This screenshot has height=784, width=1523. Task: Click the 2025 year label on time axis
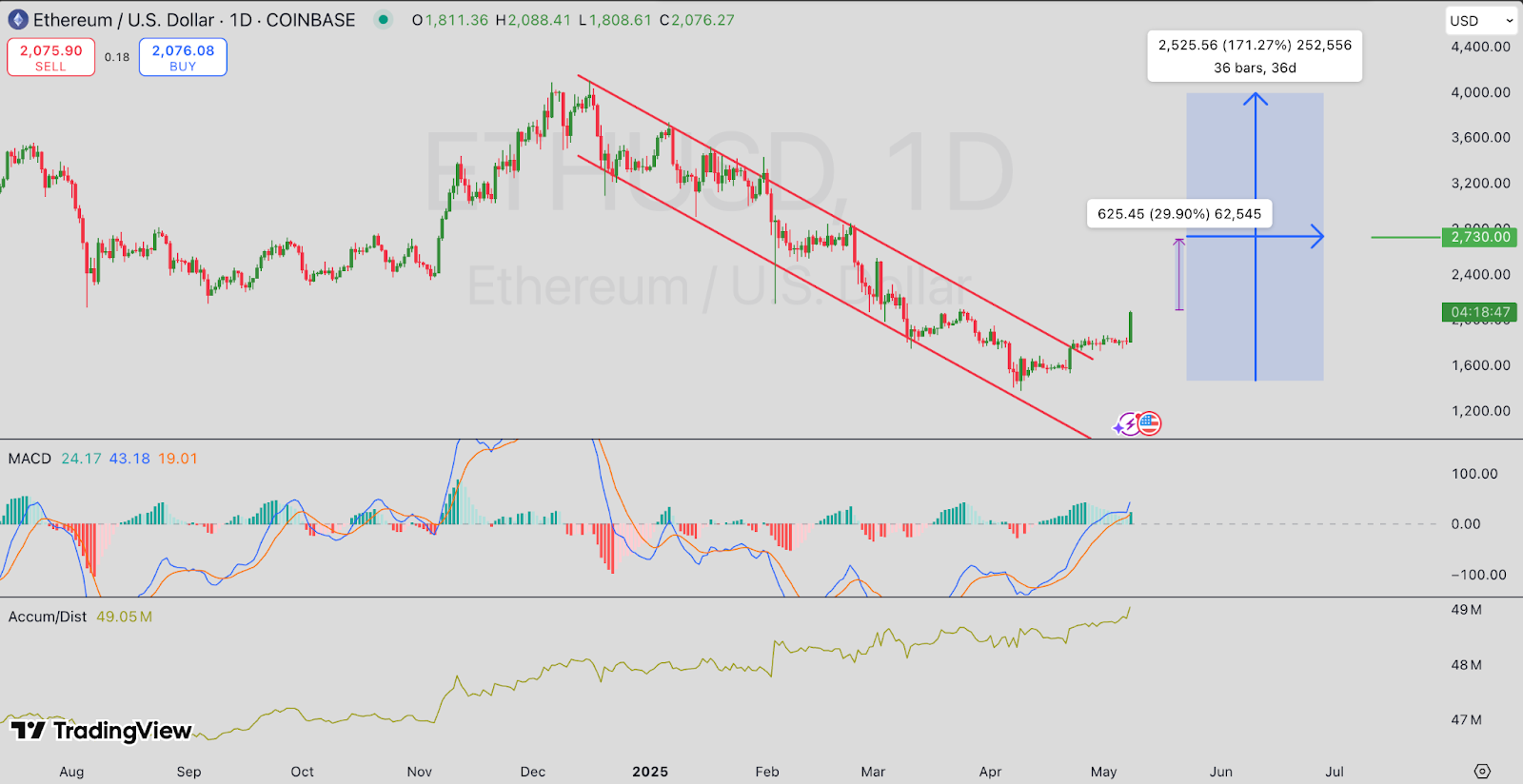coord(650,772)
